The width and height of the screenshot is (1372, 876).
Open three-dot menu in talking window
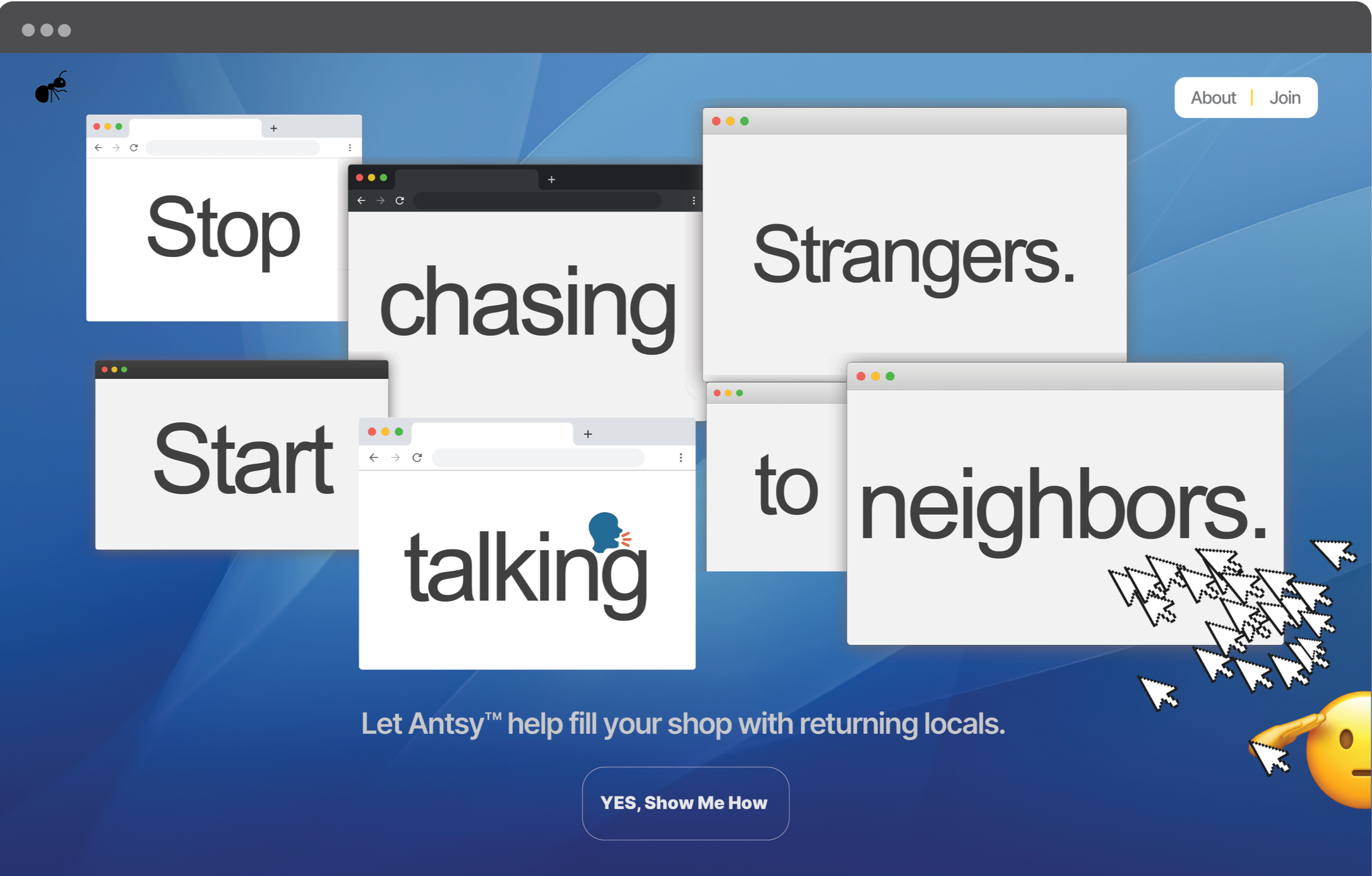(681, 457)
